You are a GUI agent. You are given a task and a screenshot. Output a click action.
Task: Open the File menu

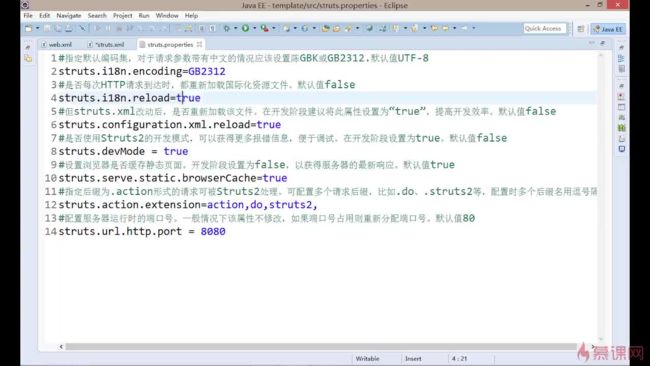tap(28, 16)
